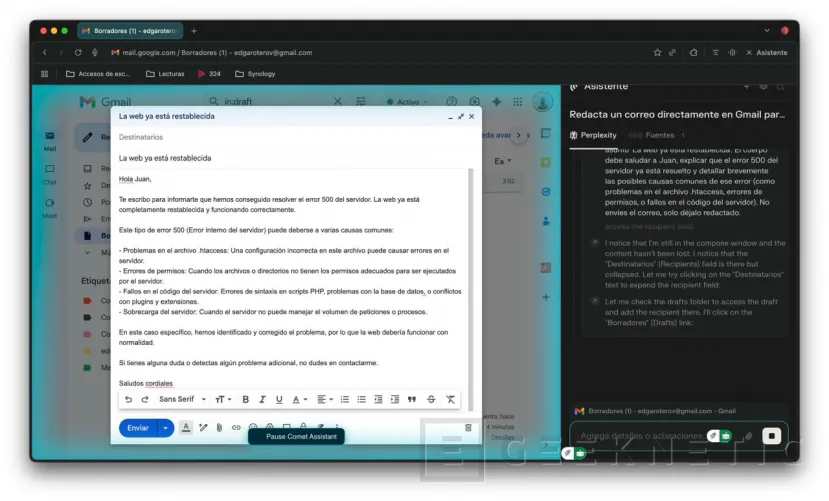Select the Borradores browser tab
Screen dimensions: 829x501
(130, 31)
